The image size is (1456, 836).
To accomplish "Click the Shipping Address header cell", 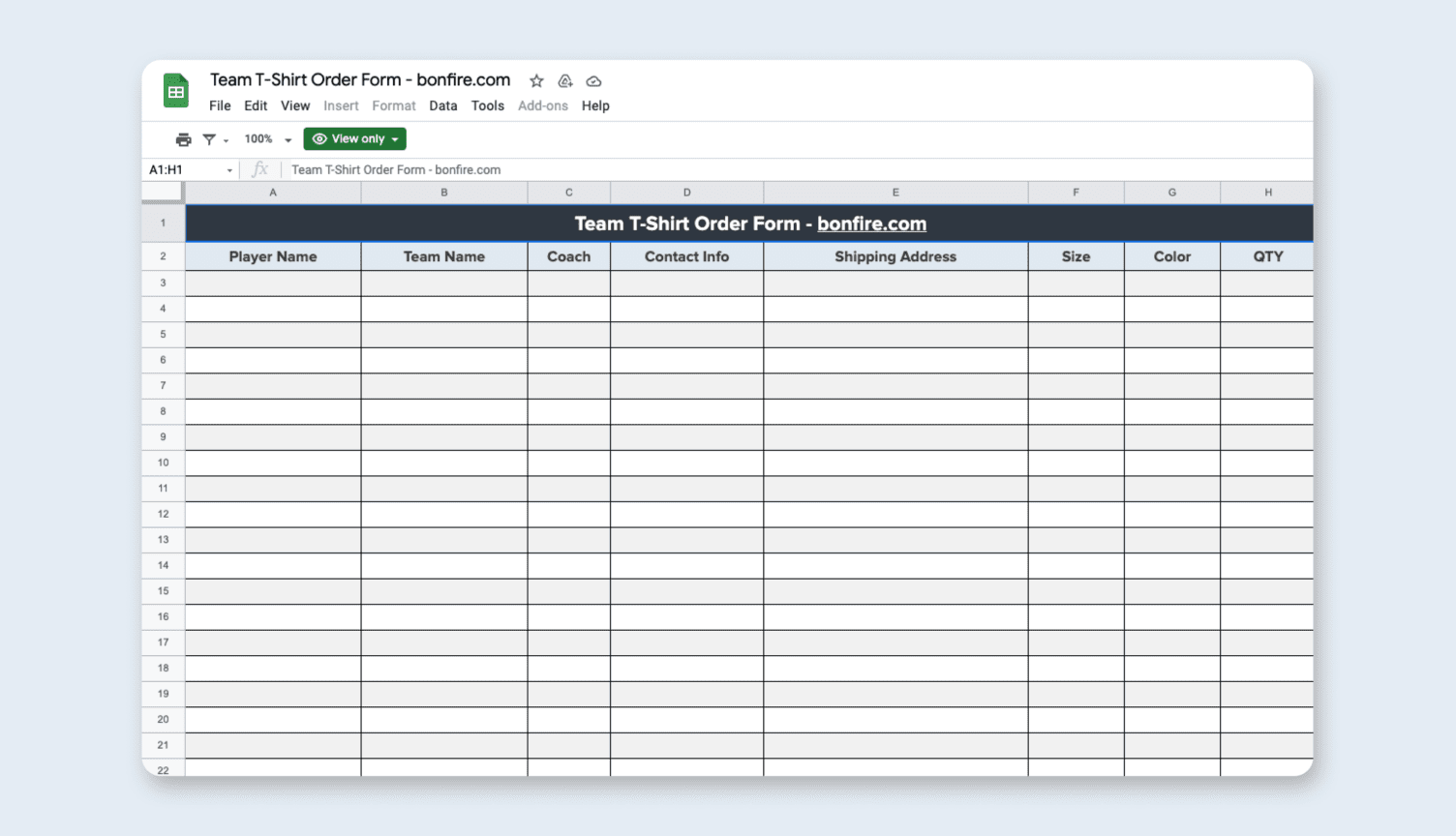I will [x=895, y=256].
